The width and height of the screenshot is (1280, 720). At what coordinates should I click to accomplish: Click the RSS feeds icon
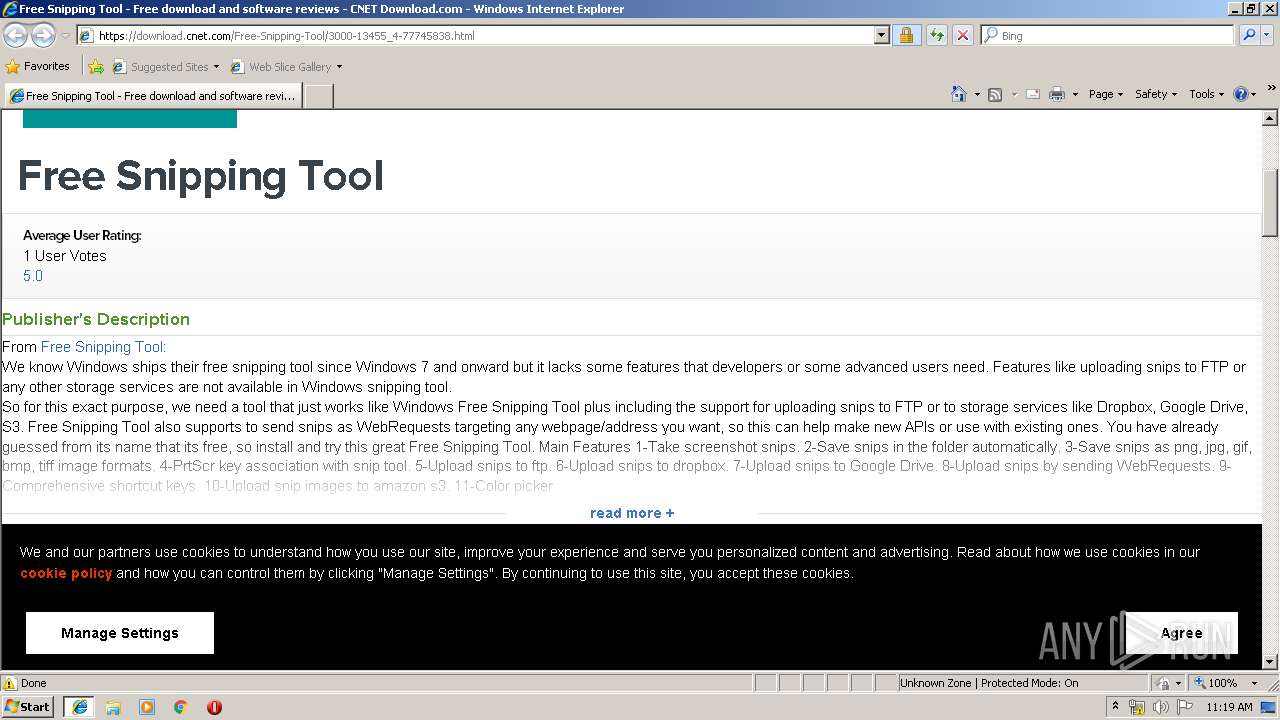click(x=995, y=94)
